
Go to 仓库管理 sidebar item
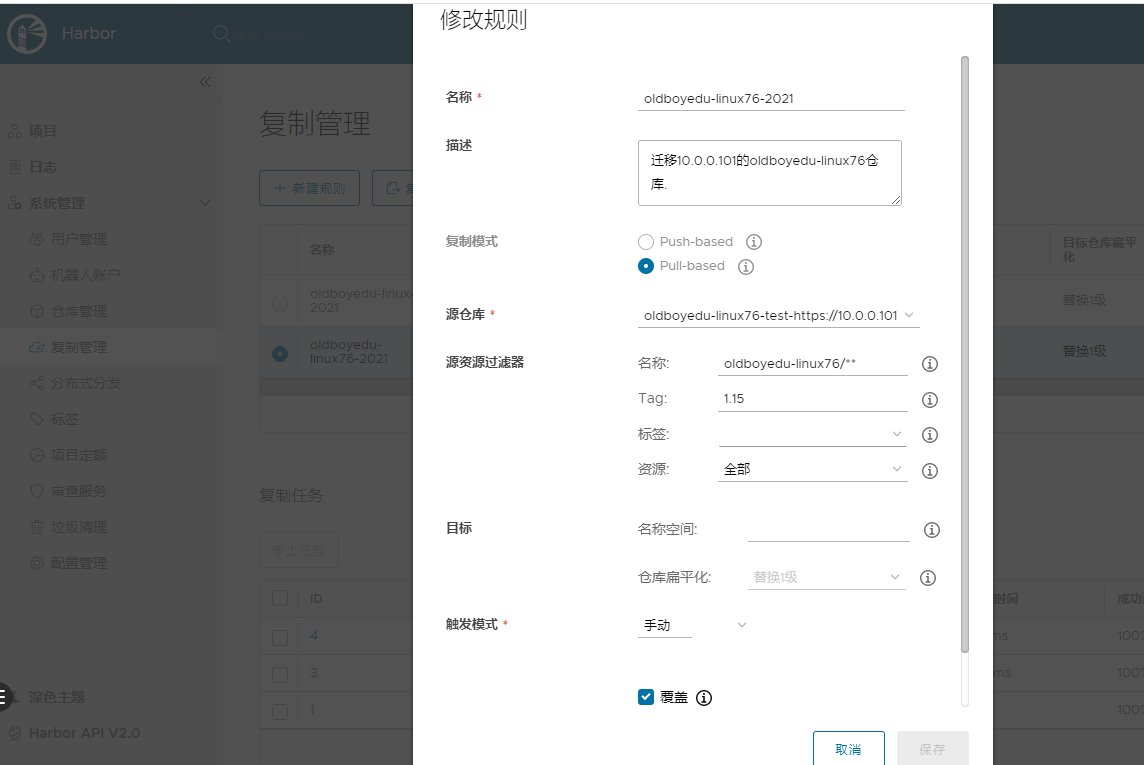click(x=79, y=311)
